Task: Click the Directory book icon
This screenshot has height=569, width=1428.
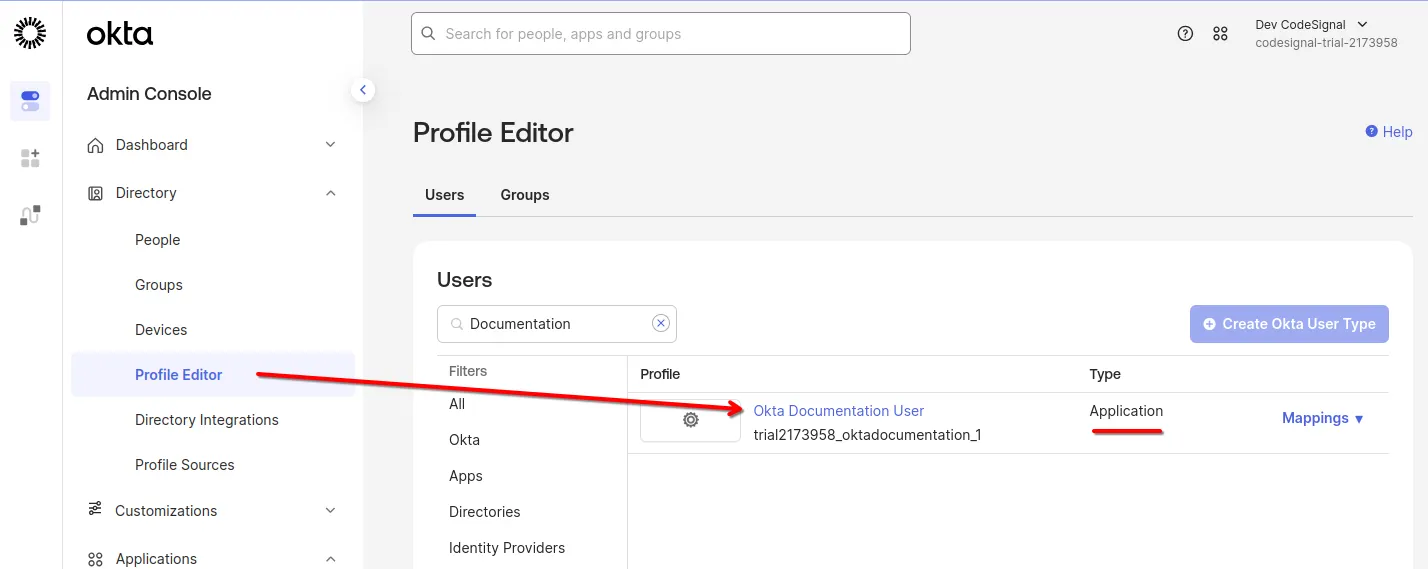Action: coord(95,193)
